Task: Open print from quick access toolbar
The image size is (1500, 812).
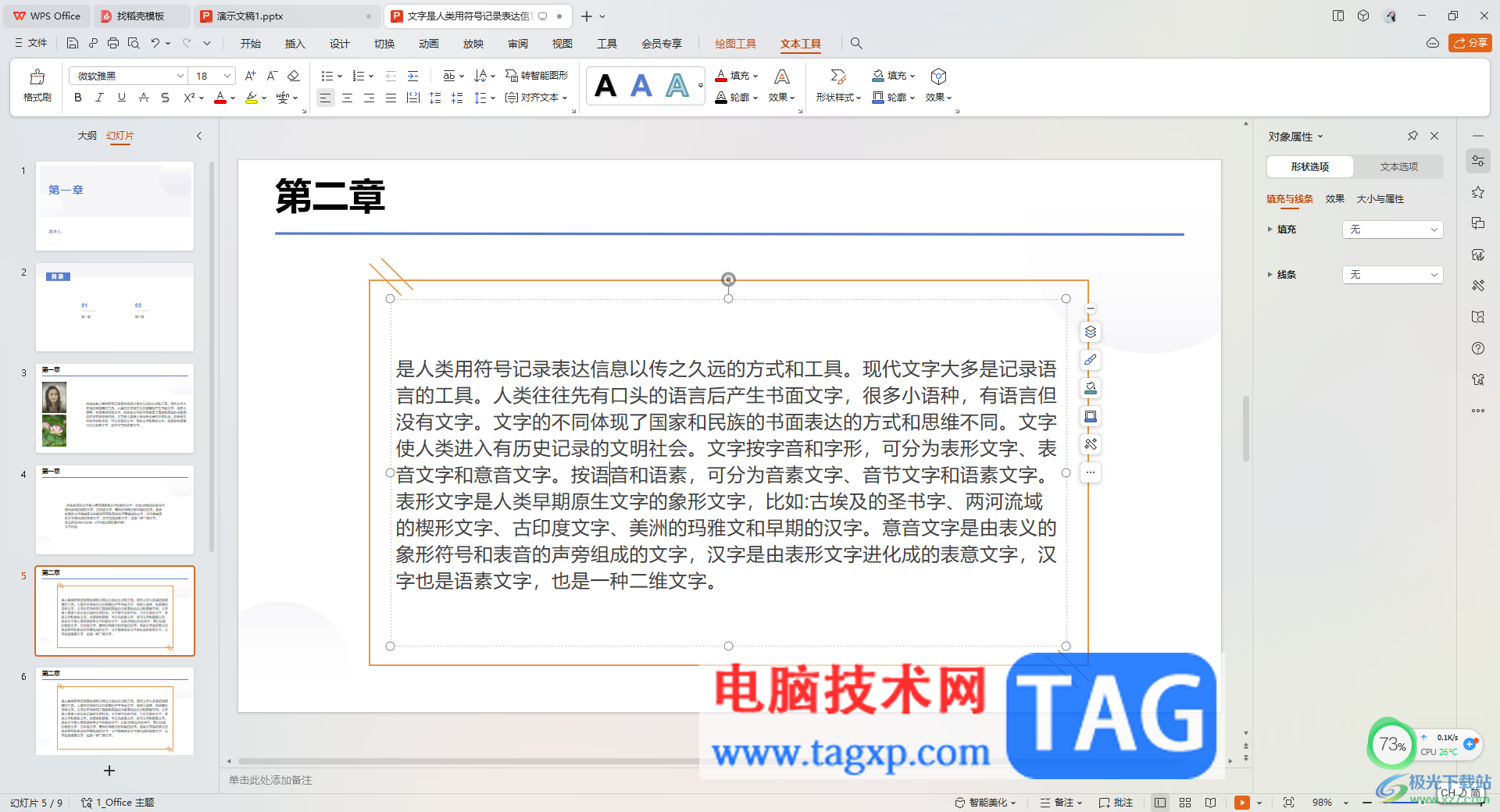Action: (113, 44)
